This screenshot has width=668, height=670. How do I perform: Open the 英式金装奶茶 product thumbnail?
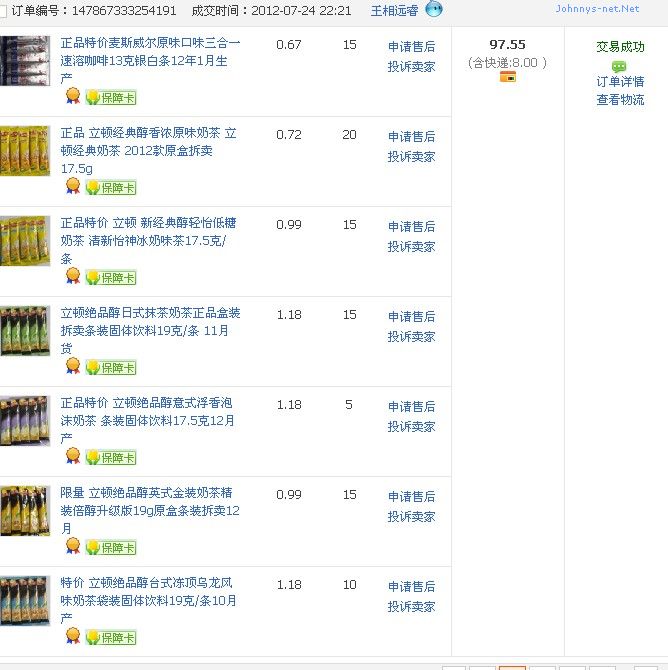pos(25,511)
